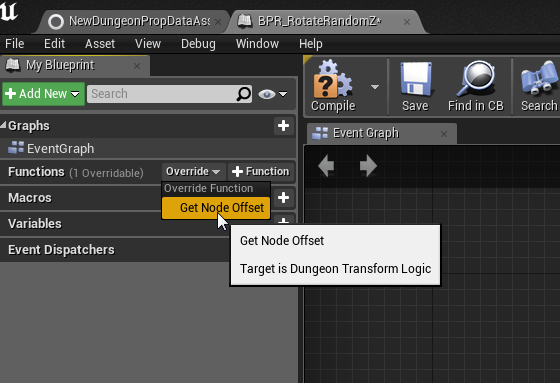The height and width of the screenshot is (383, 560).
Task: Click magnifier icon in My Blueprint search
Action: pyautogui.click(x=244, y=94)
